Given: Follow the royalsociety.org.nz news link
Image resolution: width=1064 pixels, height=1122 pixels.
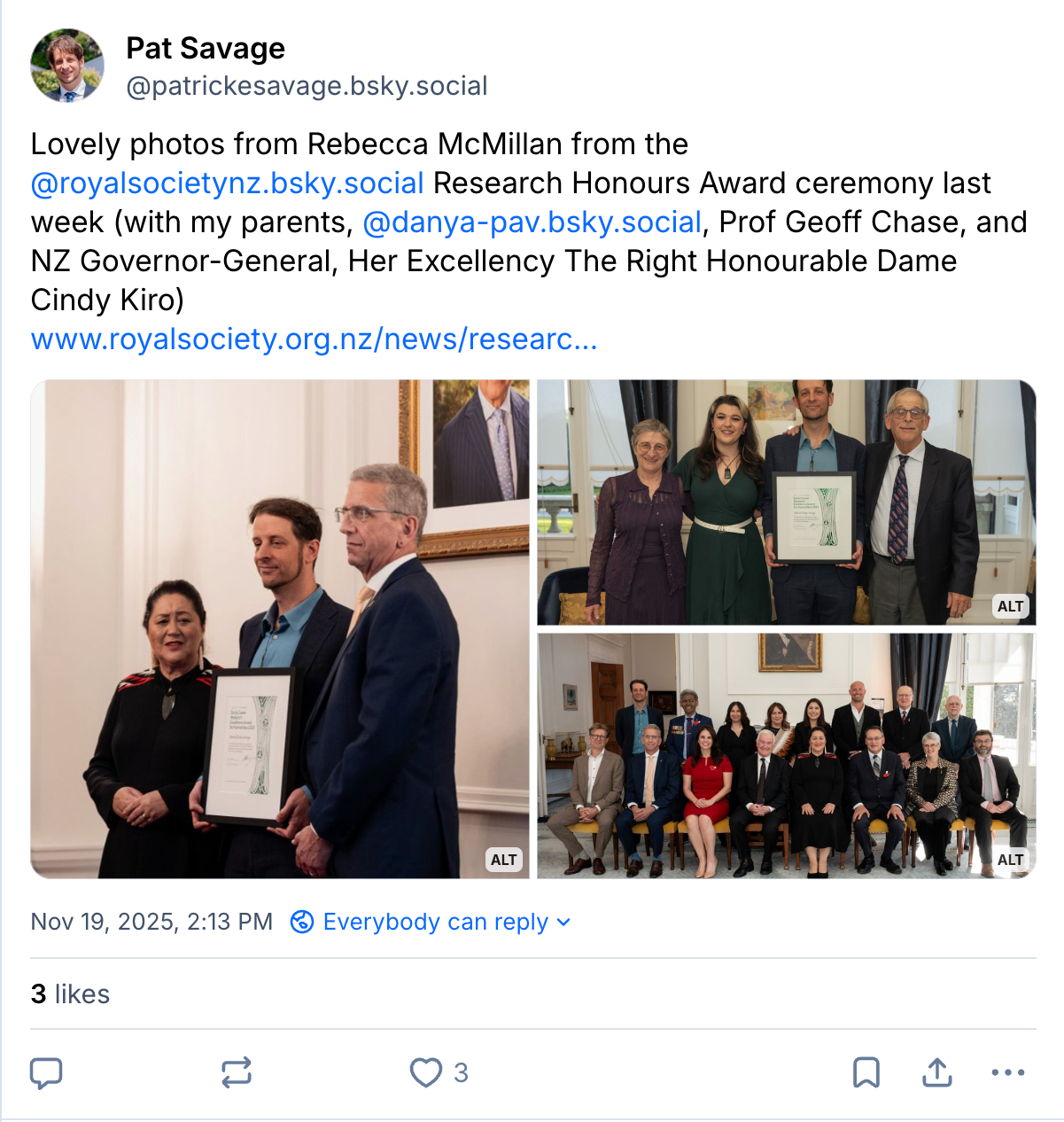Looking at the screenshot, I should pos(314,339).
